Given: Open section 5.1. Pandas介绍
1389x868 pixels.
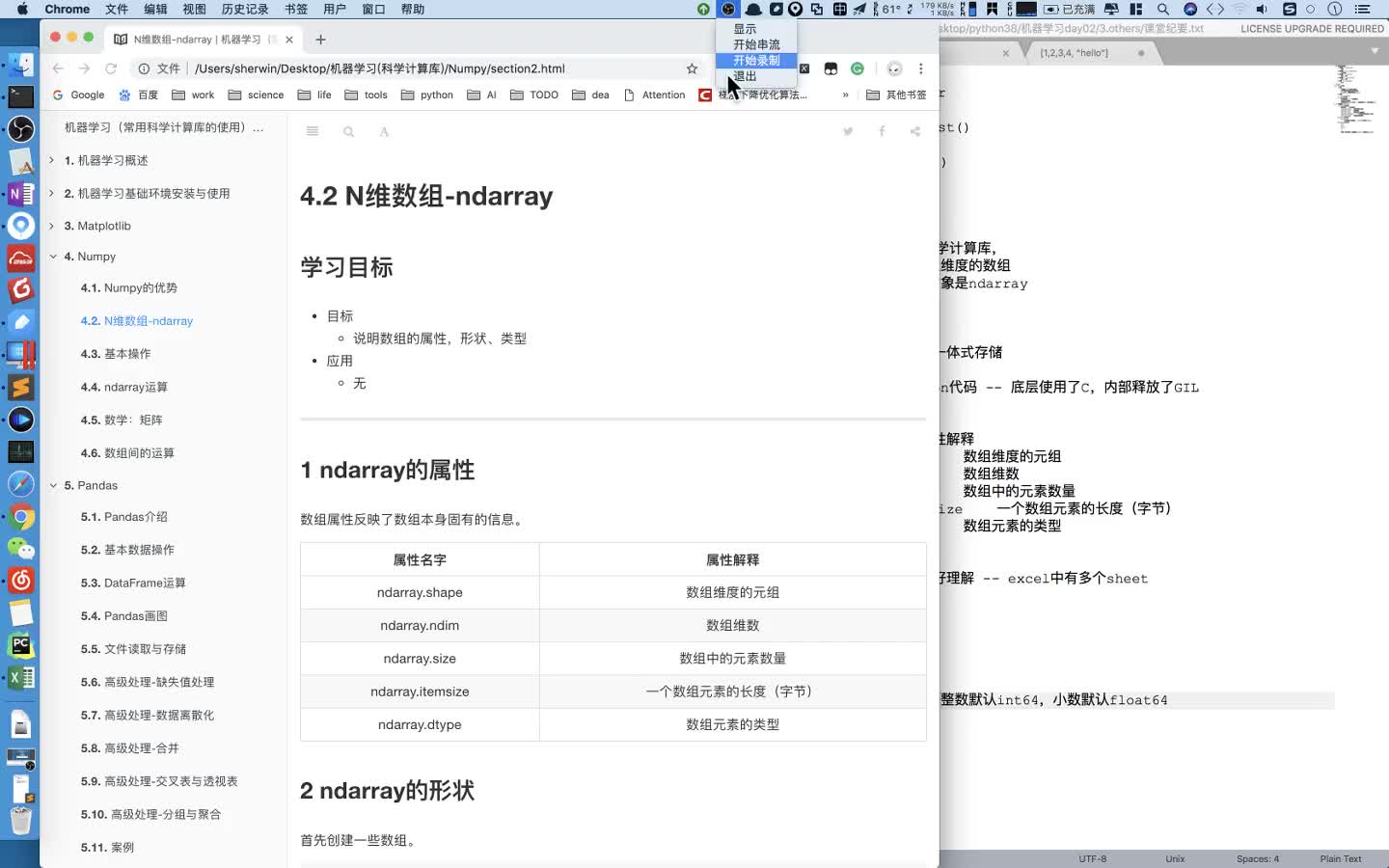Looking at the screenshot, I should click(124, 517).
